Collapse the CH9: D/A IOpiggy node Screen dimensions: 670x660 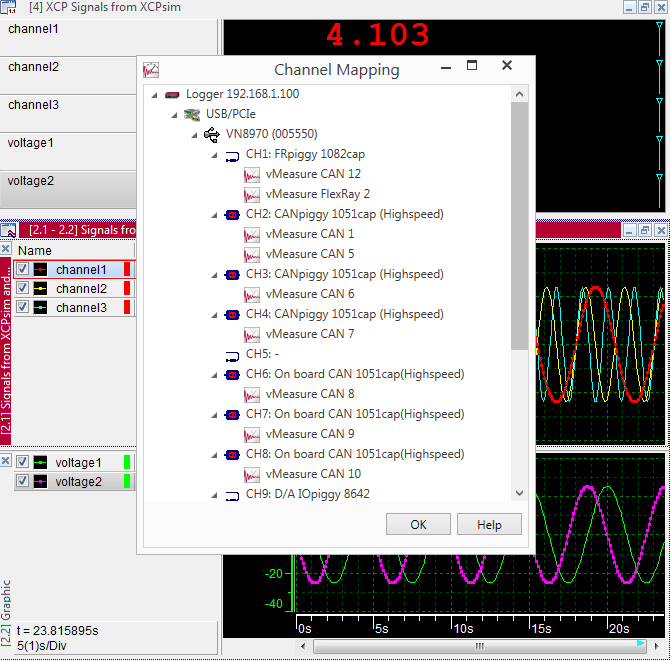pos(215,495)
